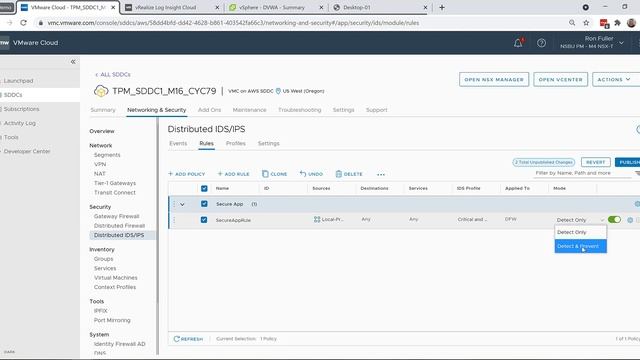Viewport: 640px width, 360px height.
Task: Click the Clone rule icon button
Action: [274, 174]
